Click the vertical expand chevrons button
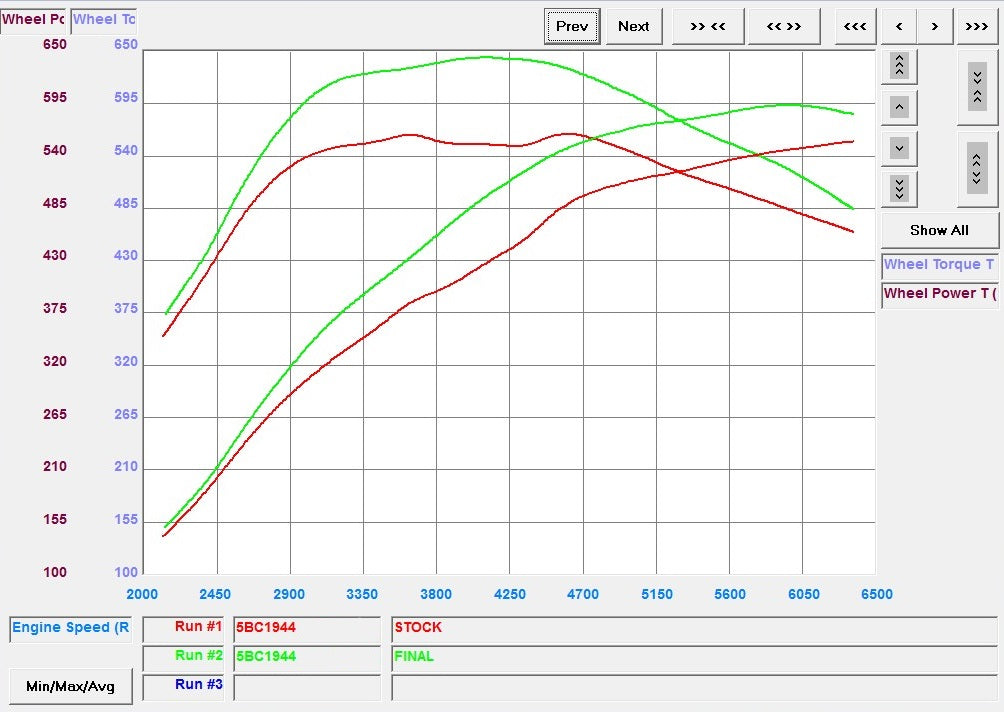Image resolution: width=1004 pixels, height=712 pixels. pos(977,166)
